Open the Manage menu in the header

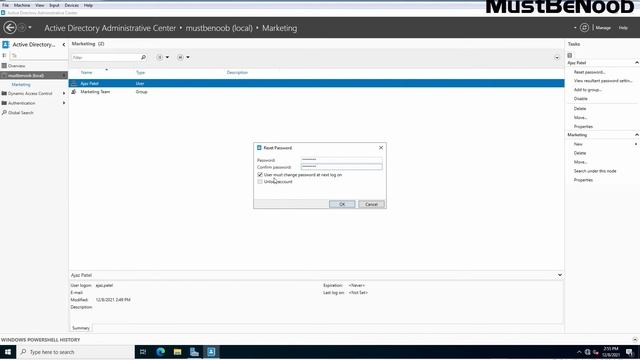[603, 28]
